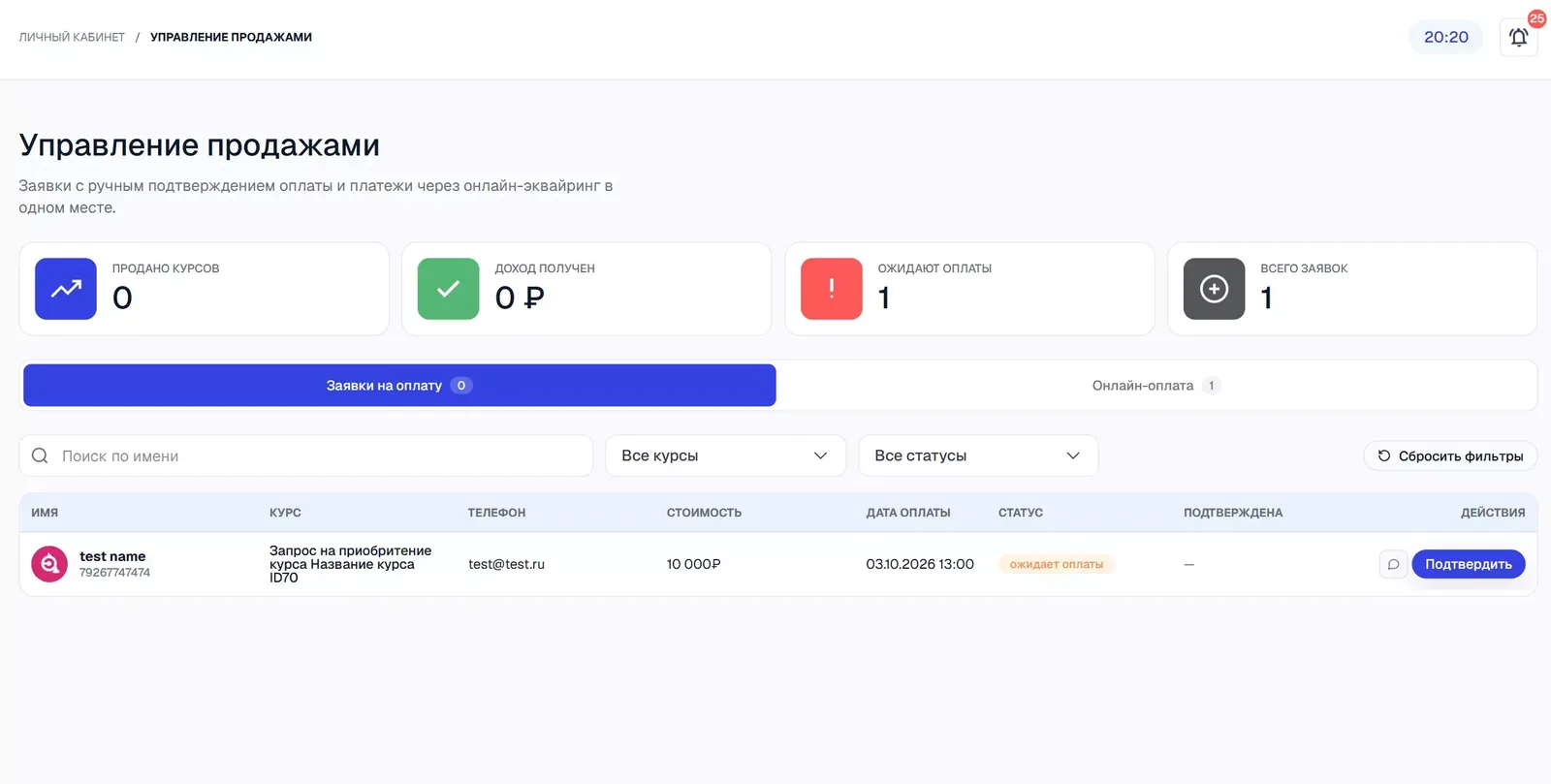
Task: Switch to the "Заявки на оплату" tab
Action: [x=399, y=386]
